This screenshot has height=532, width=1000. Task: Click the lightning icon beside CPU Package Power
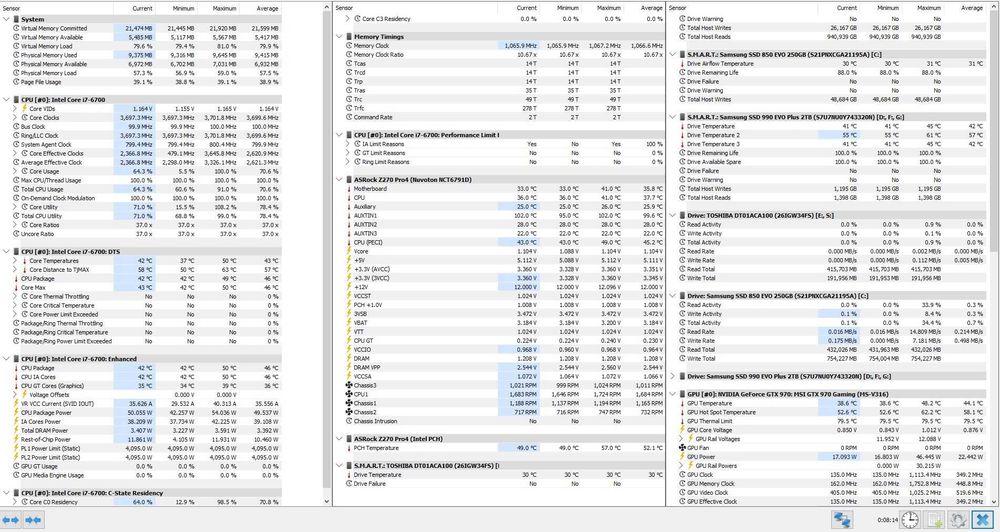click(x=17, y=413)
